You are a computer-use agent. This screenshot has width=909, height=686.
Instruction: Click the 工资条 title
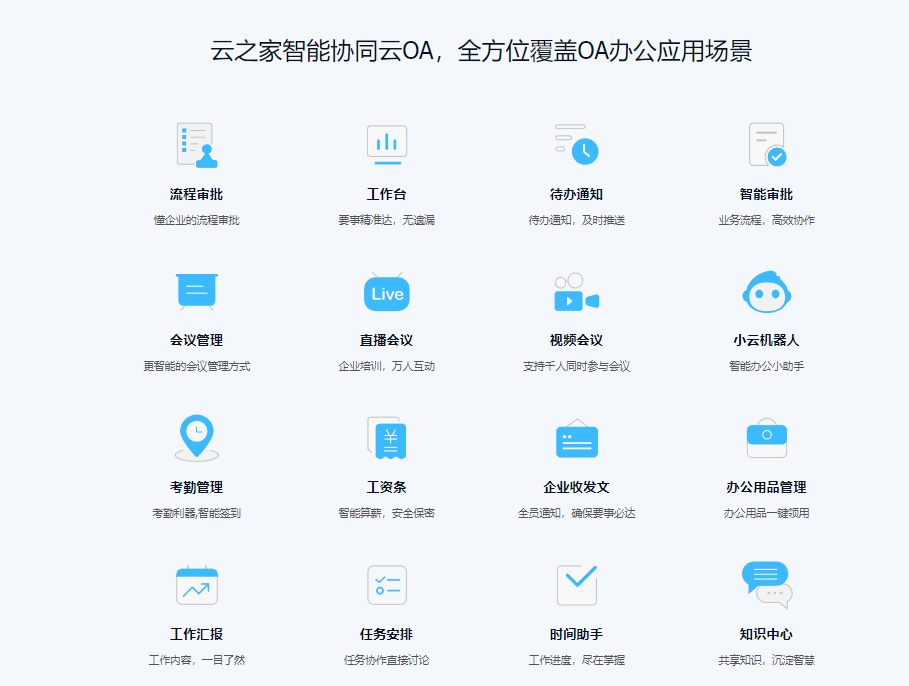pyautogui.click(x=387, y=487)
